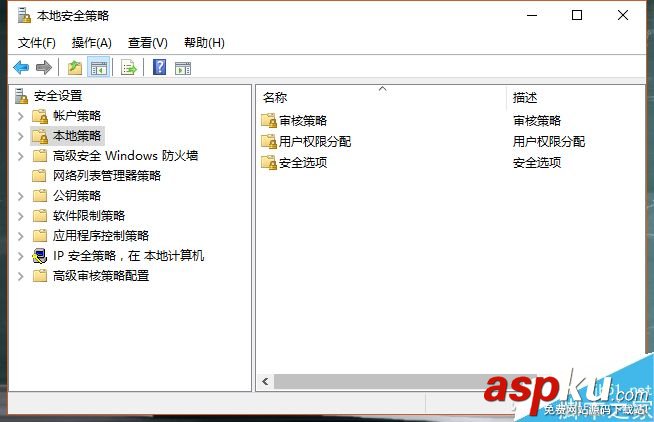654x422 pixels.
Task: Click 安全选项 in the 描述 column
Action: click(537, 163)
